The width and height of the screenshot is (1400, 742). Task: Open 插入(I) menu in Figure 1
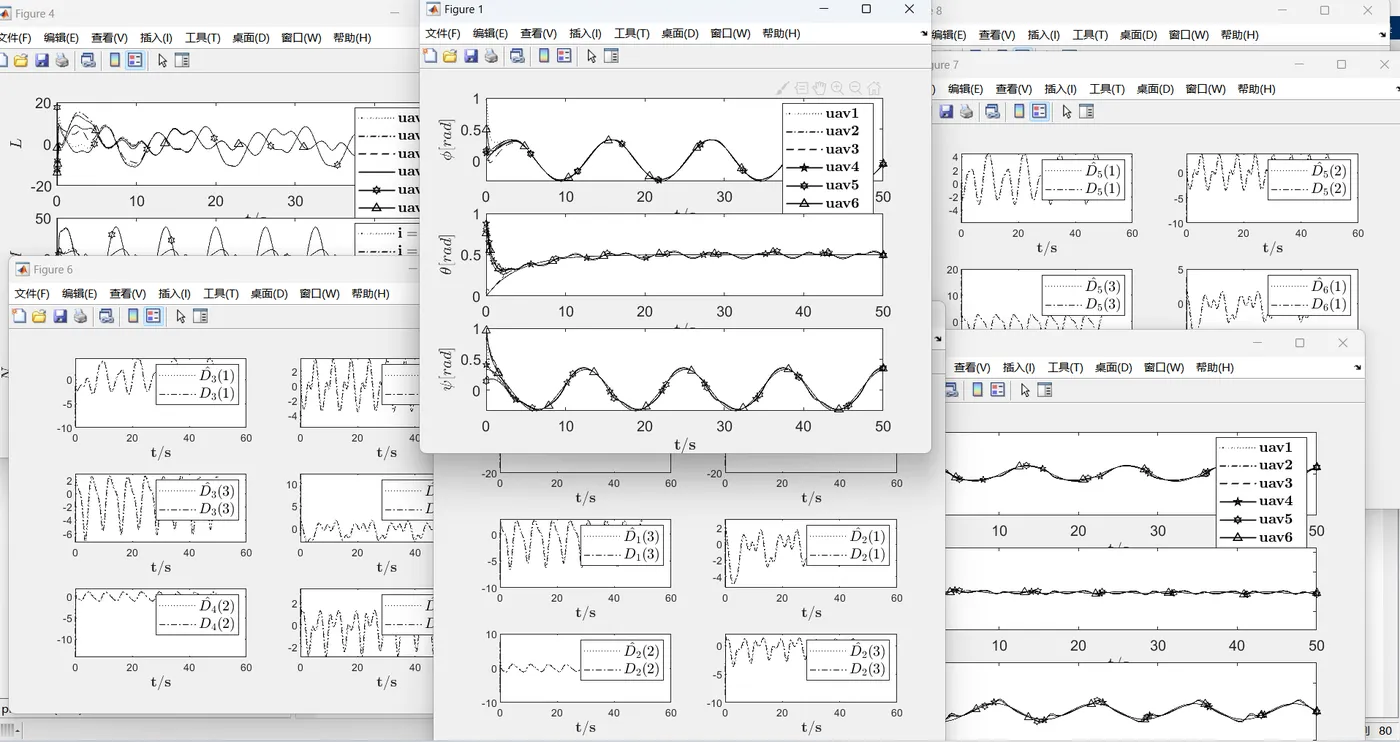click(585, 33)
